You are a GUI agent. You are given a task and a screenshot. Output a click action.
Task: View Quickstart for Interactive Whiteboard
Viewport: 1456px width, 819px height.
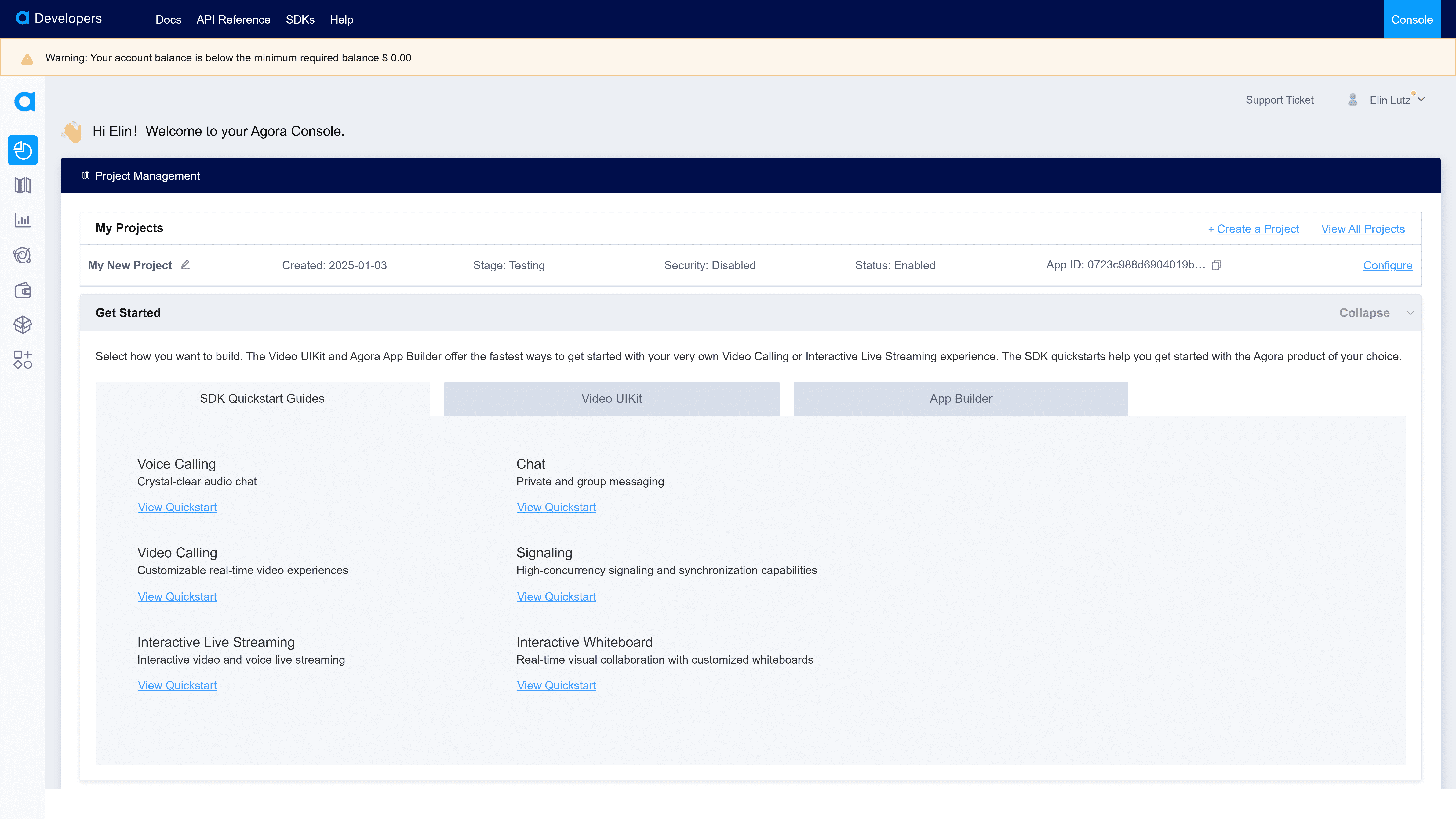coord(556,686)
